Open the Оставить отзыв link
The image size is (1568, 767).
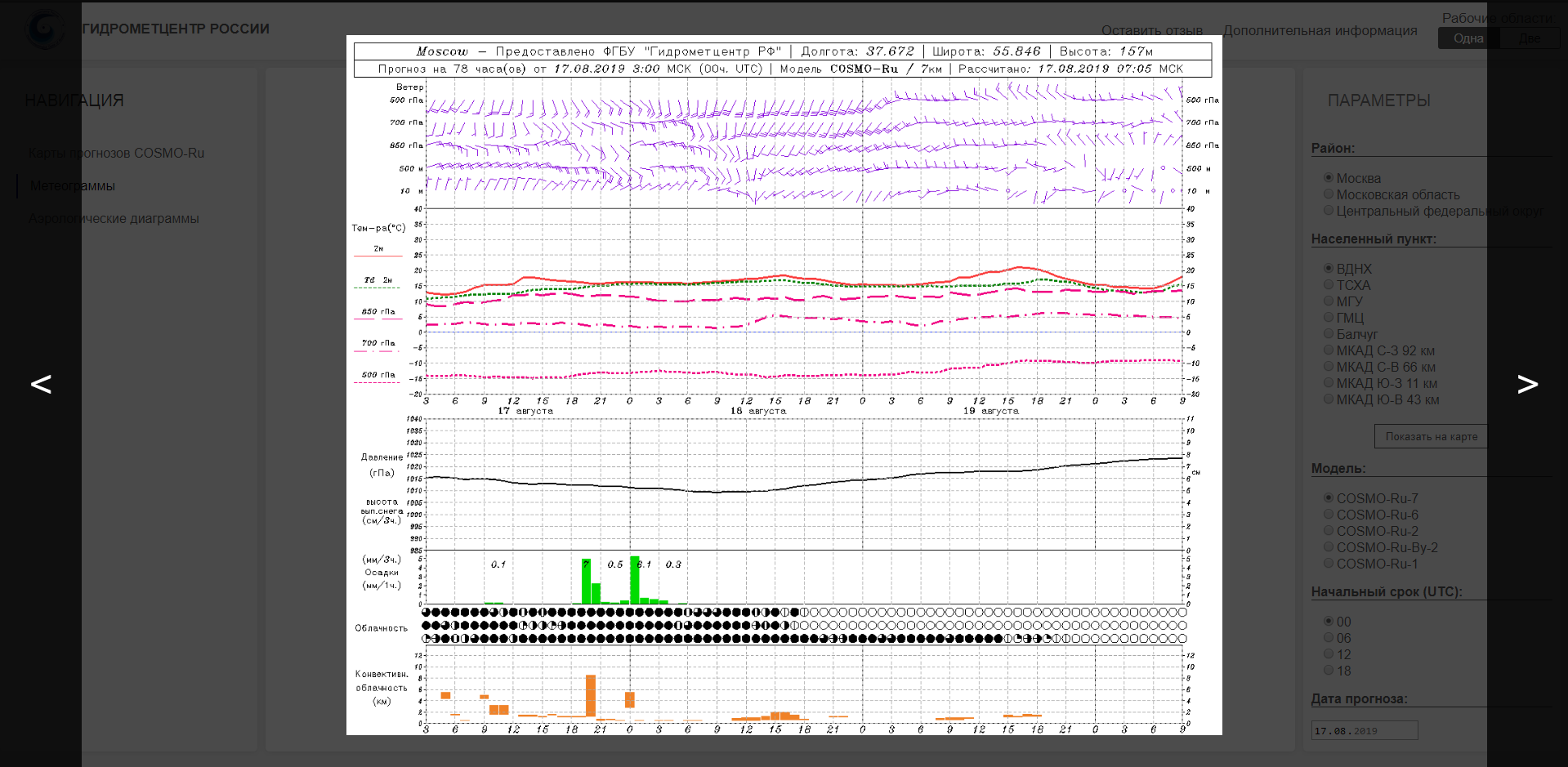pos(1152,30)
